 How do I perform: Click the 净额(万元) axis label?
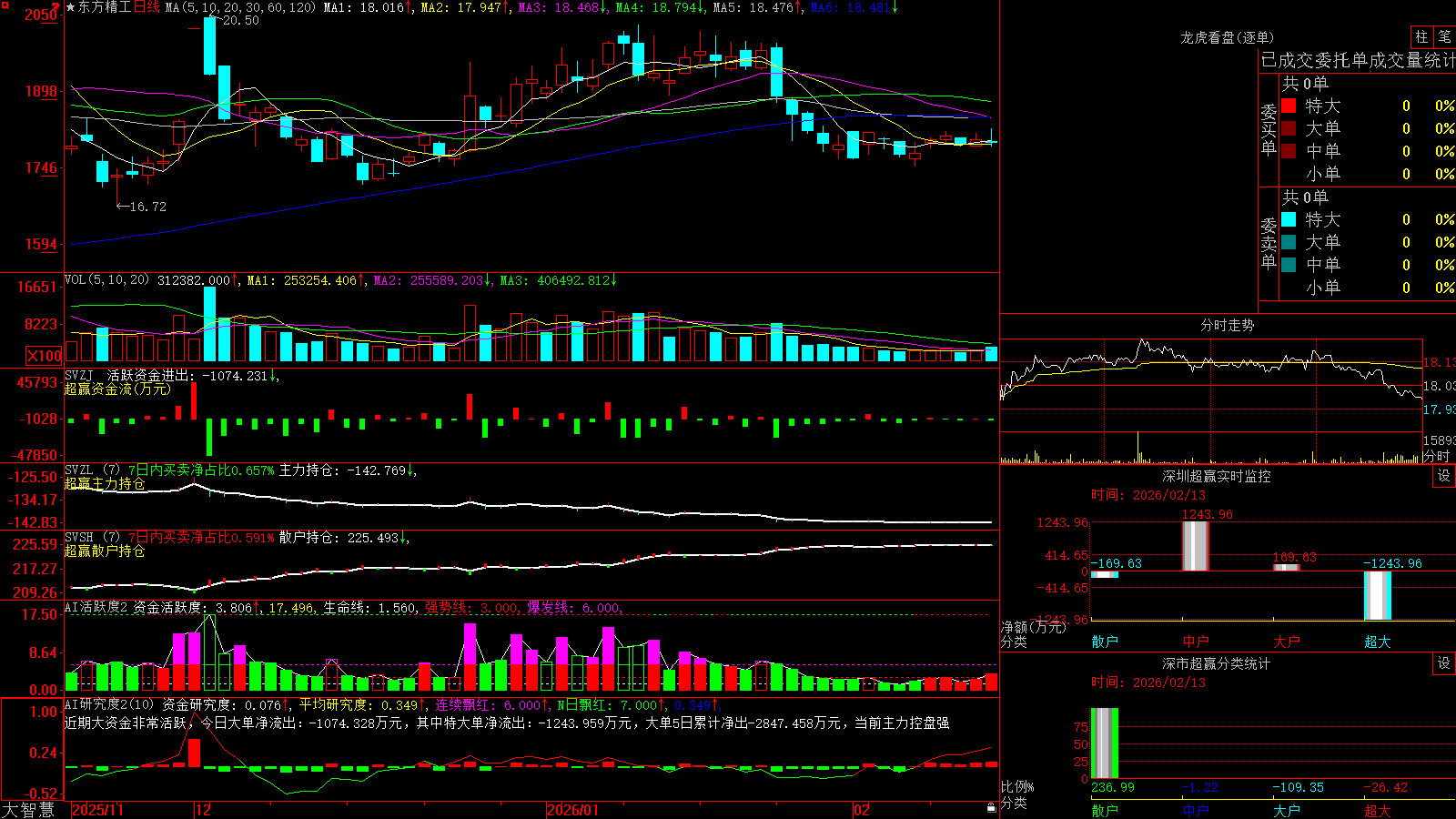point(1034,627)
